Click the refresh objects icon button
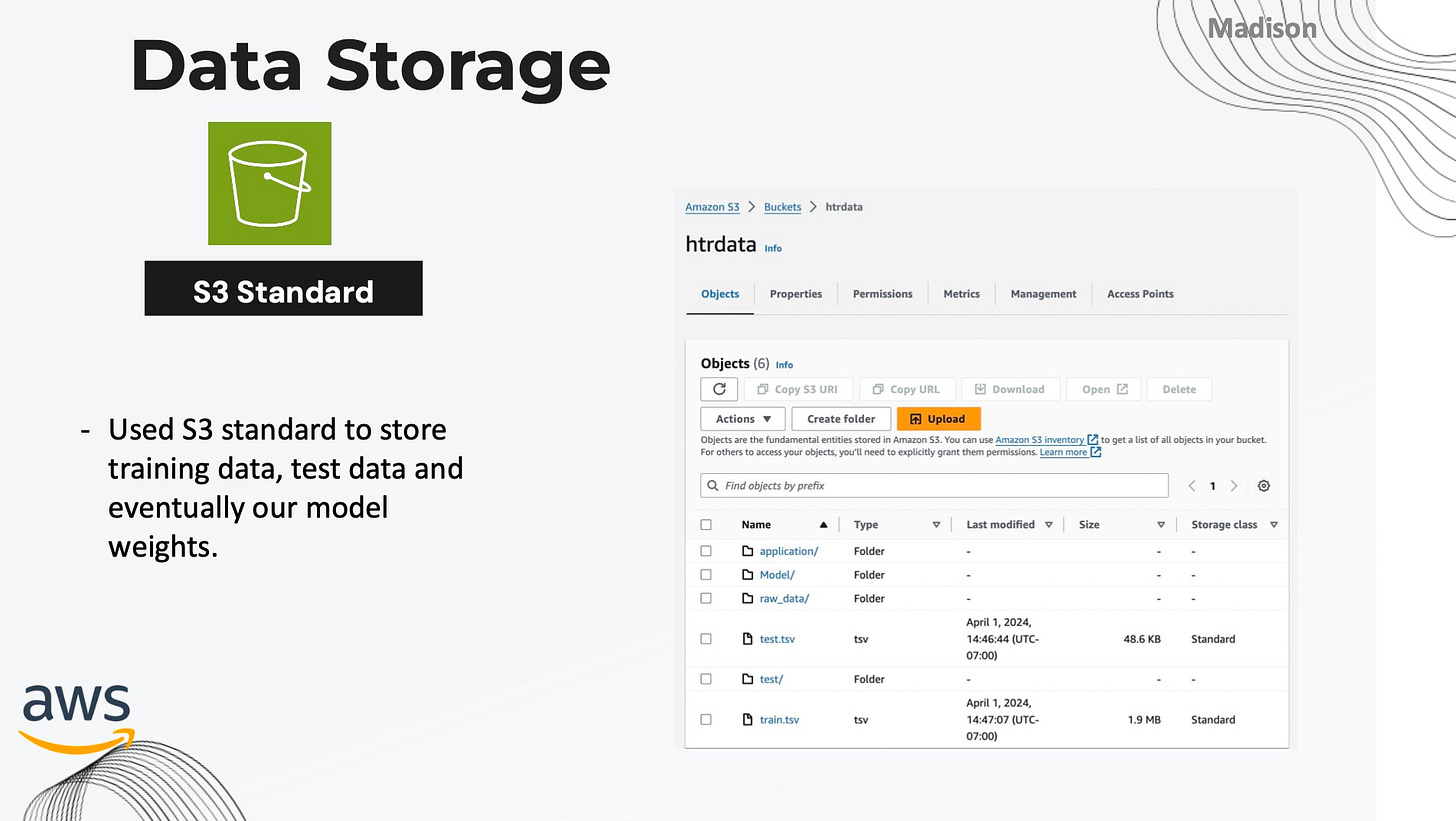Screen dimensions: 1456x821 point(719,389)
